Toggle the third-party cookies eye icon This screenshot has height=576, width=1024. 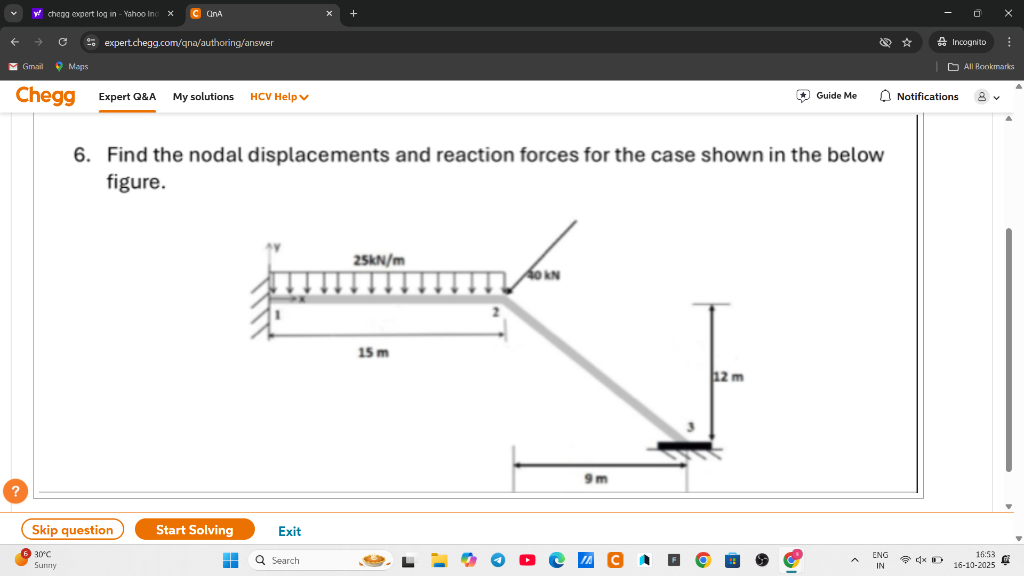pyautogui.click(x=885, y=42)
